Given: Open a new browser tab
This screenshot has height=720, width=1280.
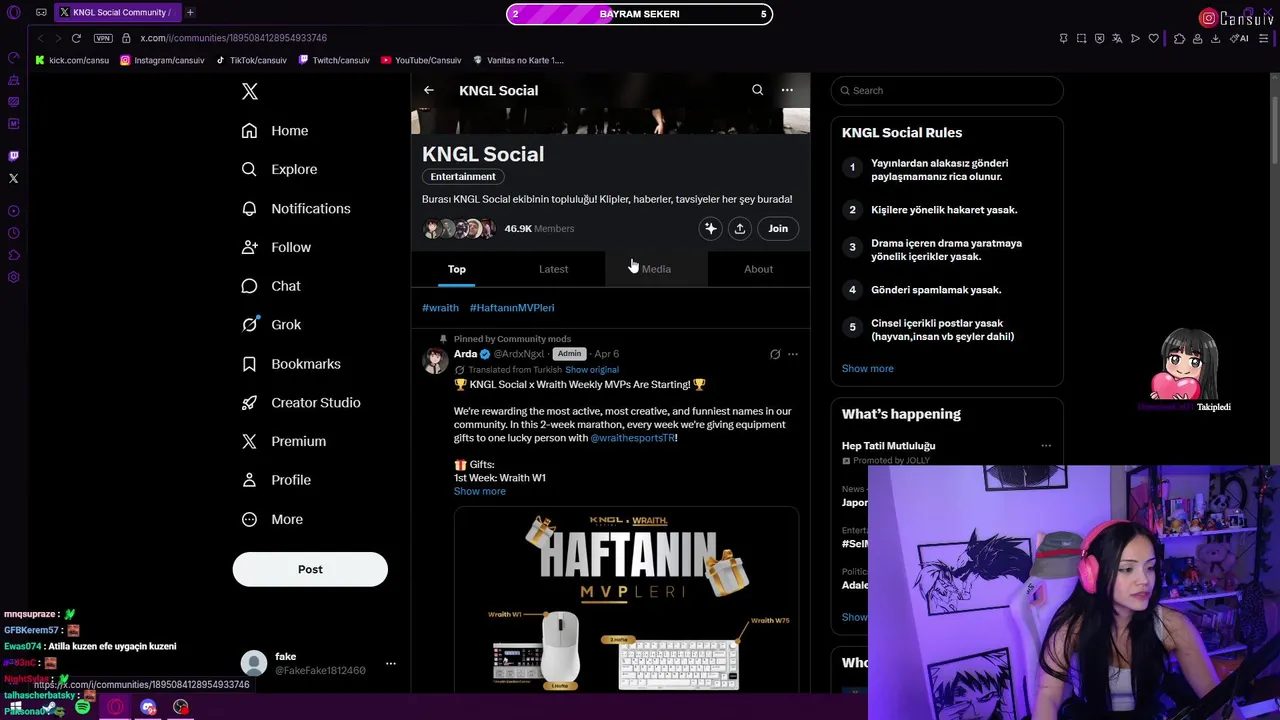Looking at the screenshot, I should click(x=190, y=13).
